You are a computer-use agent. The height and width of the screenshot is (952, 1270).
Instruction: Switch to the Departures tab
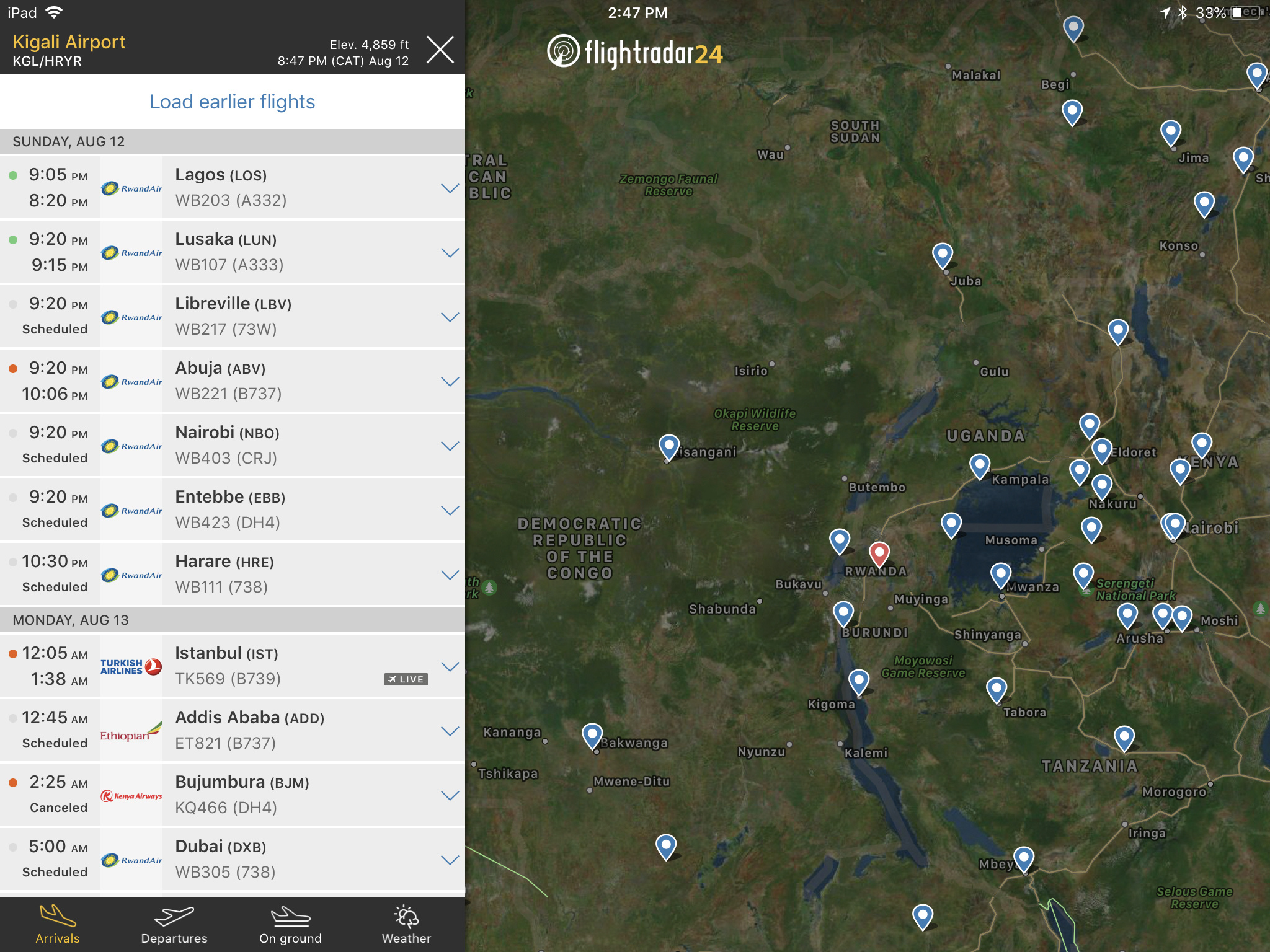174,925
